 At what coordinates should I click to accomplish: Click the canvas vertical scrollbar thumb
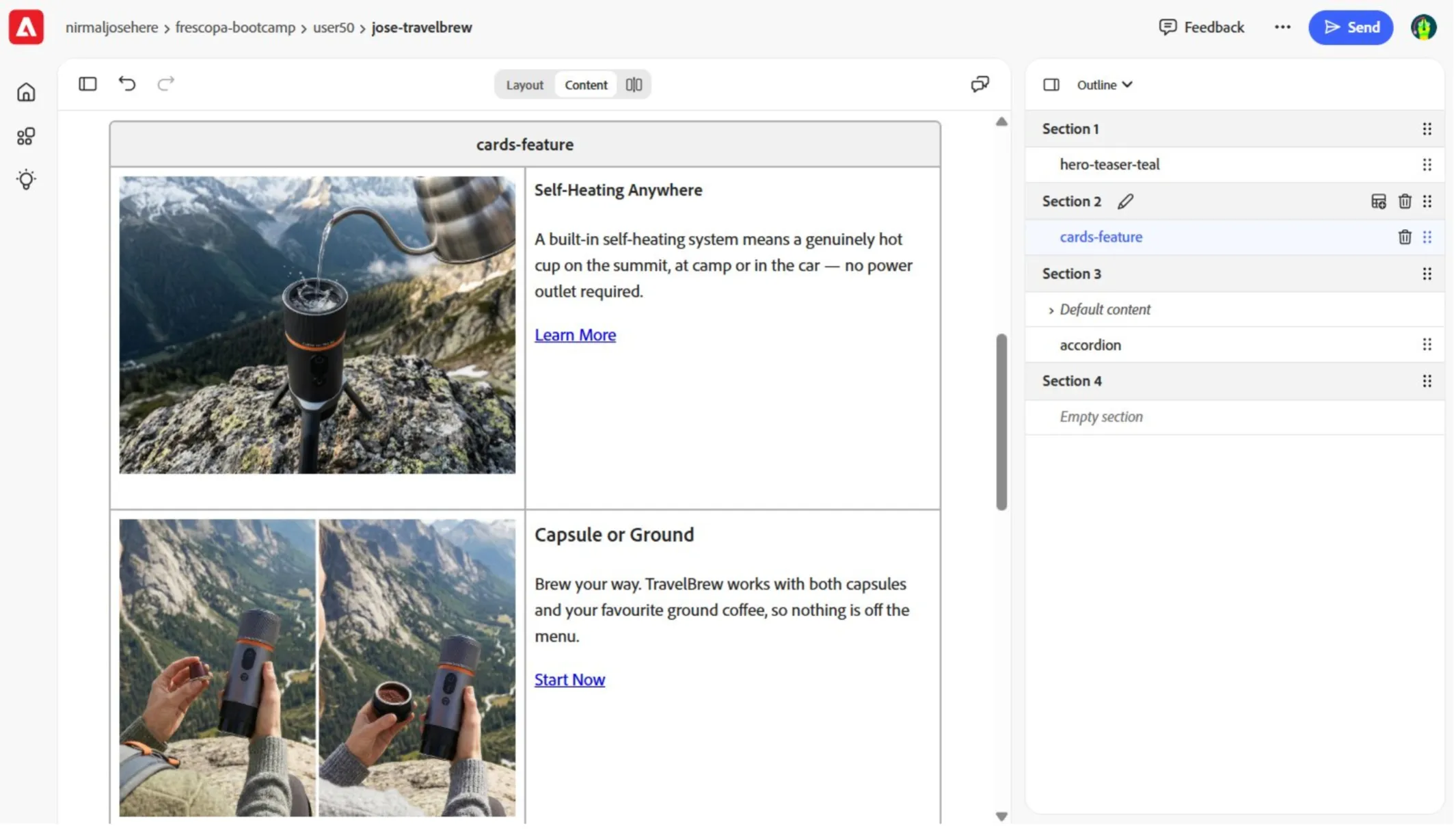(x=1001, y=422)
